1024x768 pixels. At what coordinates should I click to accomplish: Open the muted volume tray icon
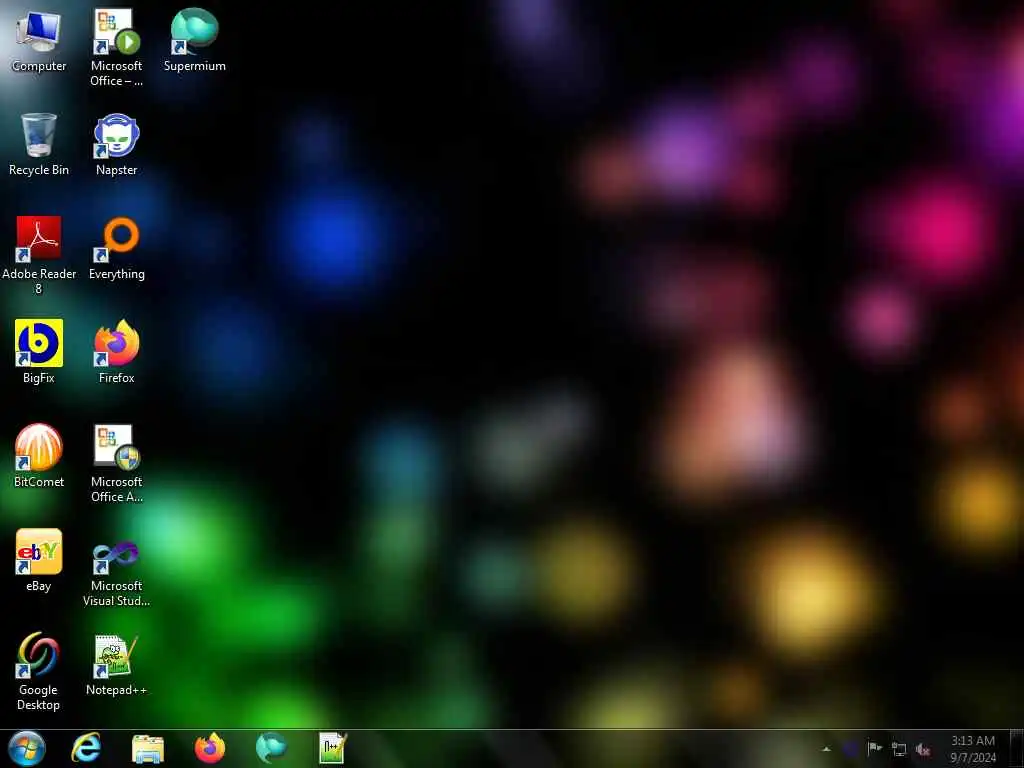[923, 749]
